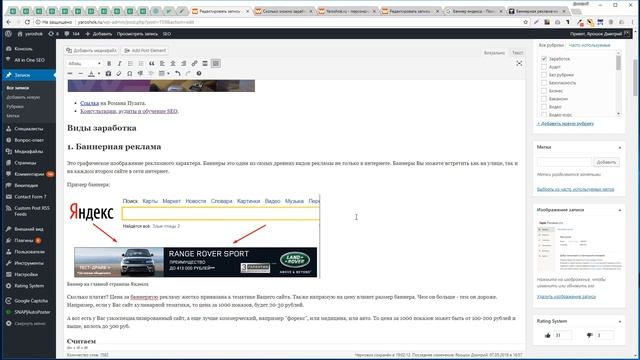
Task: Open text color dropdown arrow
Action: 98,73
